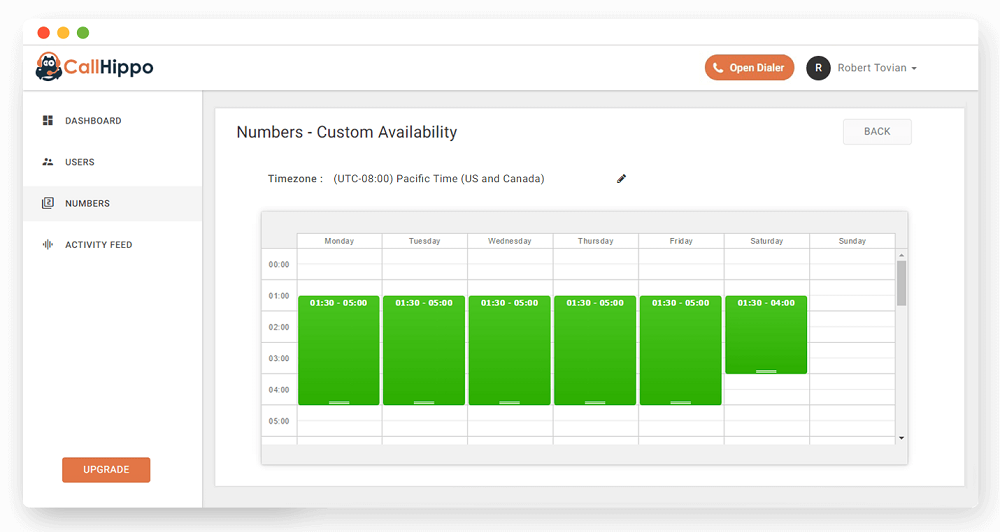
Task: Click the yellow minimize window button
Action: click(x=63, y=33)
